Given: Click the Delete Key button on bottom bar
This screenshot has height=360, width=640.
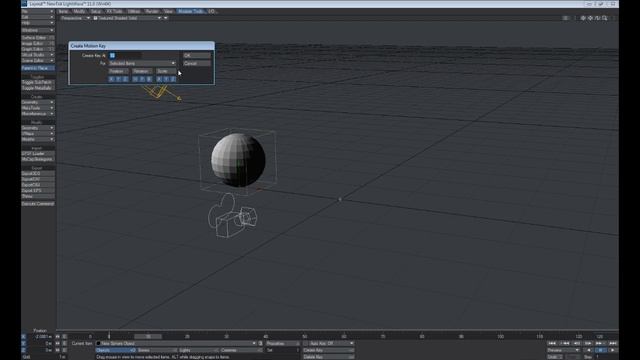Looking at the screenshot, I should click(329, 357).
